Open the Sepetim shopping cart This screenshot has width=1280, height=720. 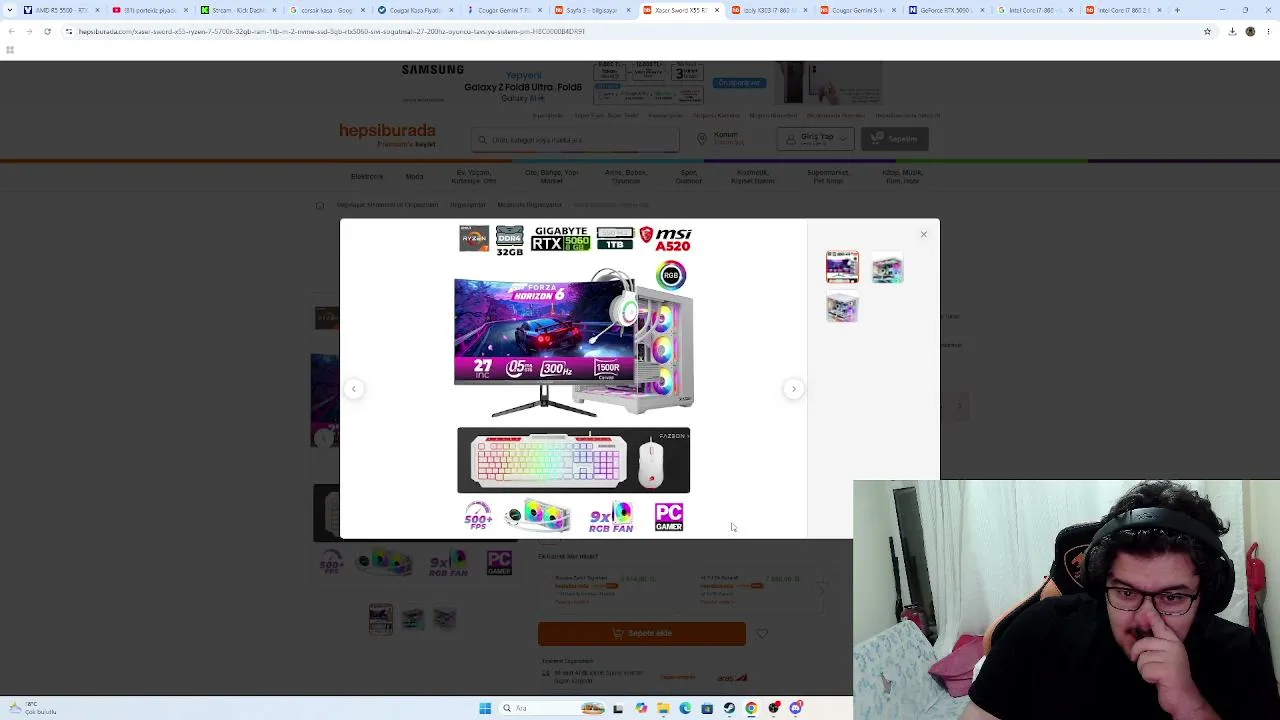coord(896,139)
